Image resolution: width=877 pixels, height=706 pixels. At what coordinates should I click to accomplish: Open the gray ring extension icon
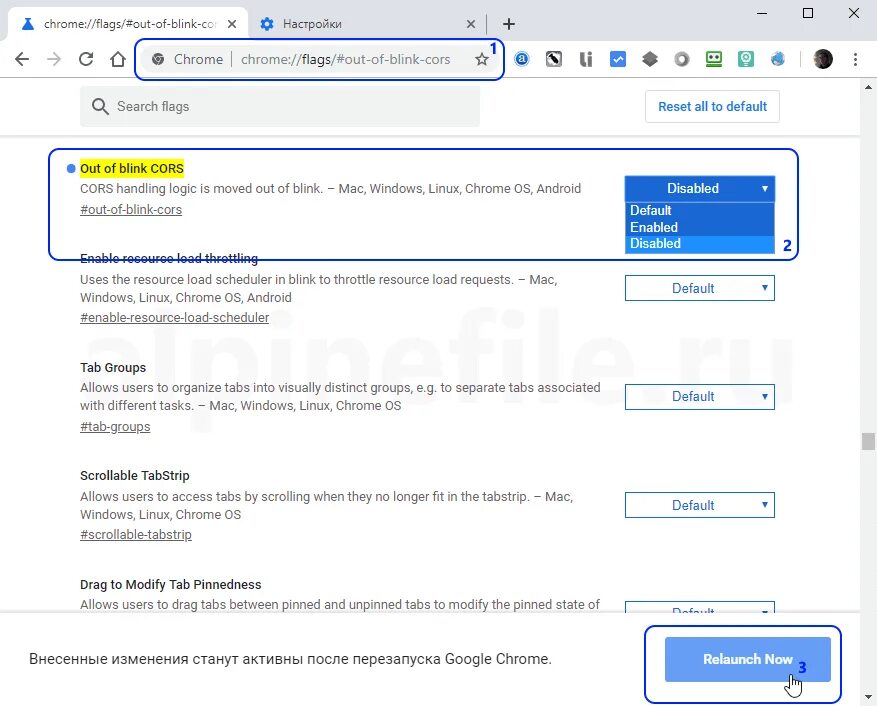(681, 59)
